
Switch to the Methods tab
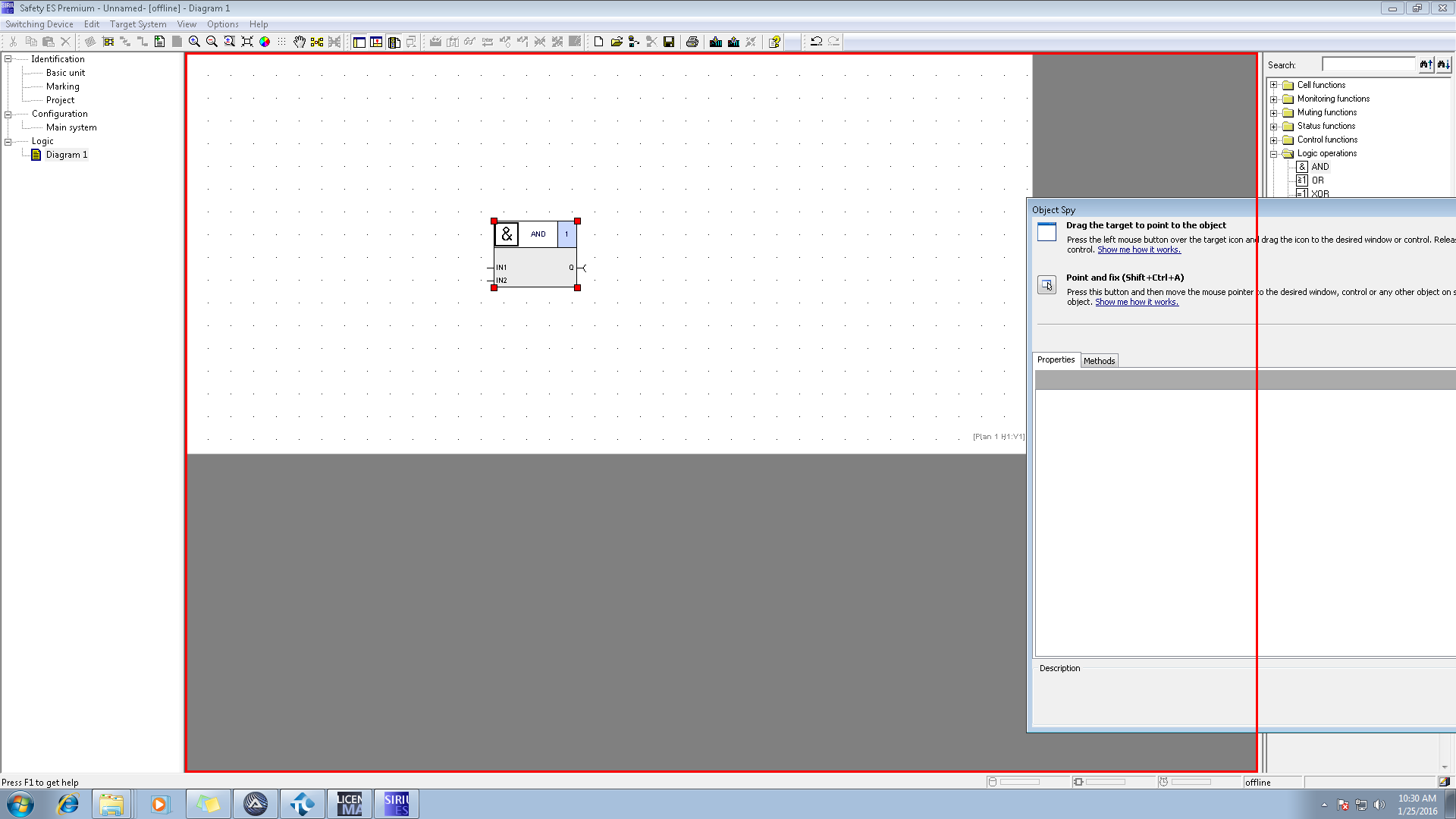1099,361
